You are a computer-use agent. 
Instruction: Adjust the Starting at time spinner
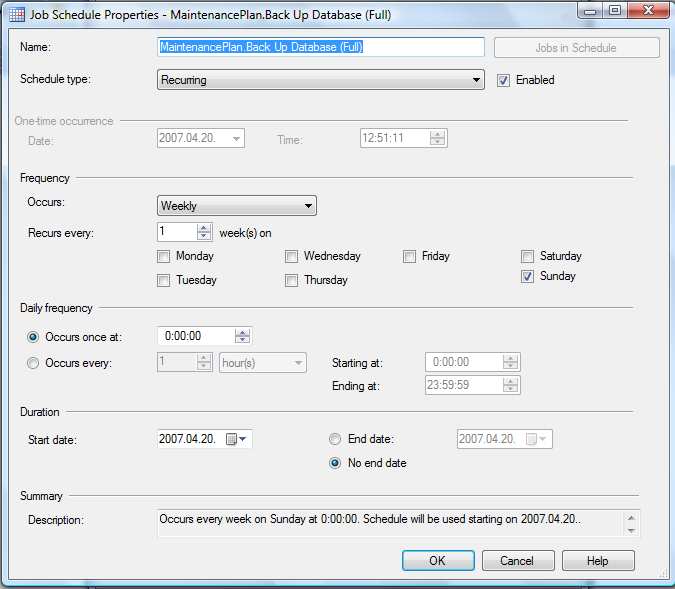point(511,362)
